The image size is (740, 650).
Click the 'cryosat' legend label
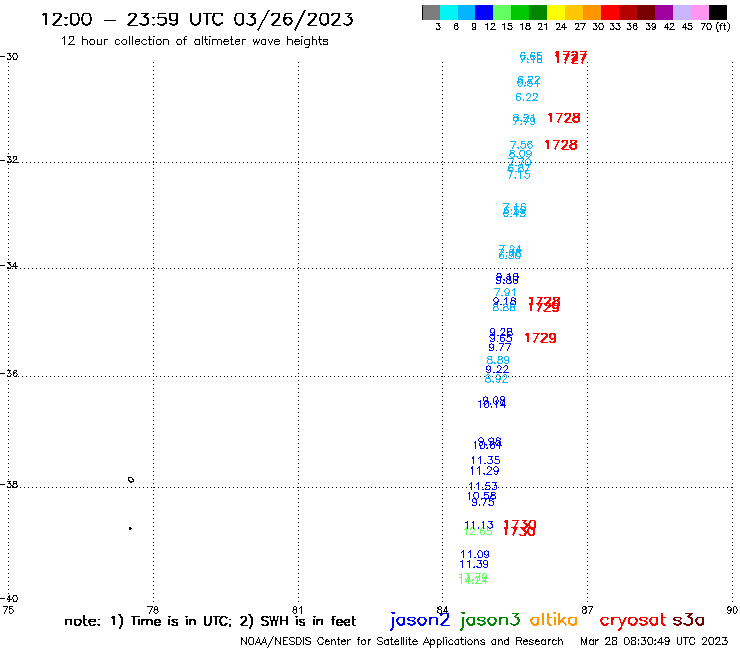[x=632, y=620]
